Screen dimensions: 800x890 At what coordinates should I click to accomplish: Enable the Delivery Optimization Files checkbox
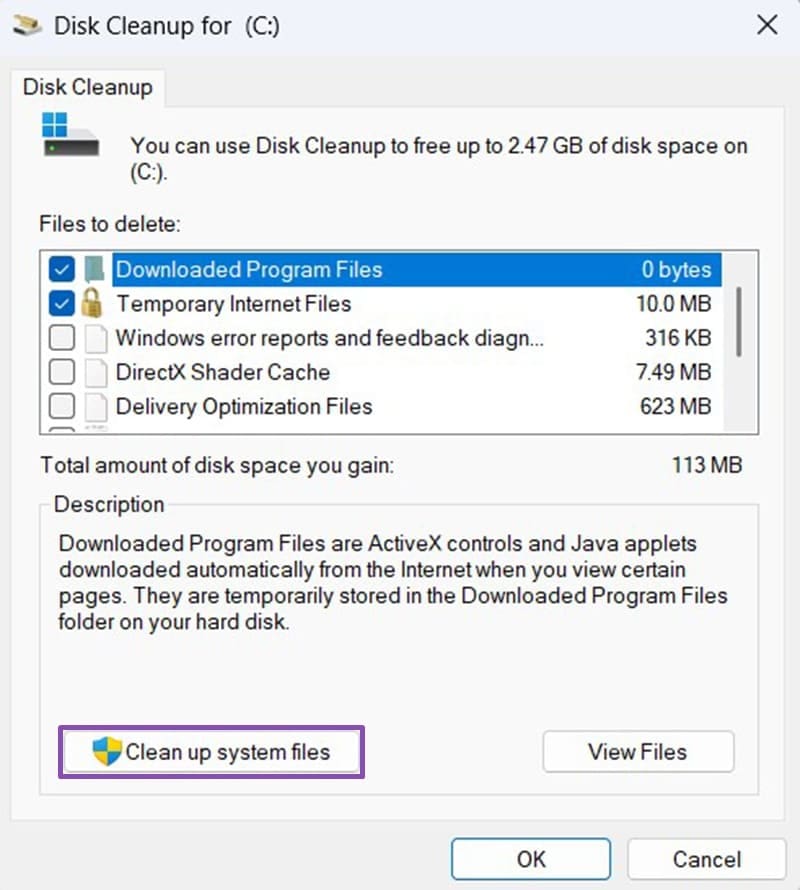(x=62, y=406)
